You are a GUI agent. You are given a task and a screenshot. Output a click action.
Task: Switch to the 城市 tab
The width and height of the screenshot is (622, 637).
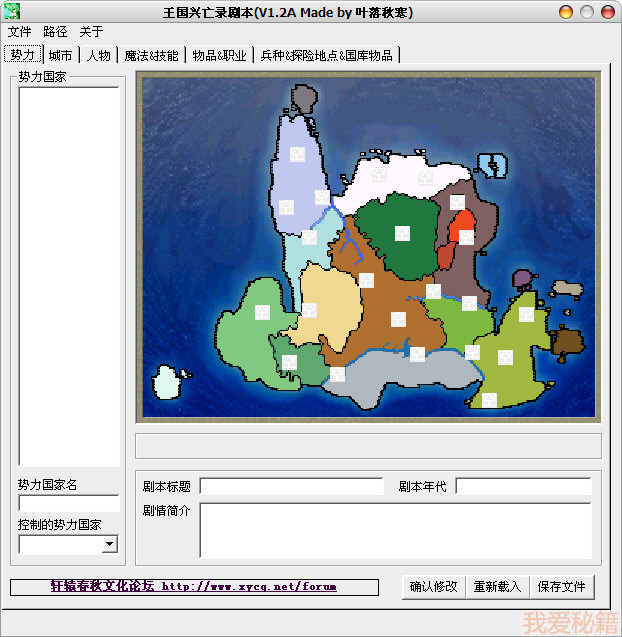[x=60, y=55]
